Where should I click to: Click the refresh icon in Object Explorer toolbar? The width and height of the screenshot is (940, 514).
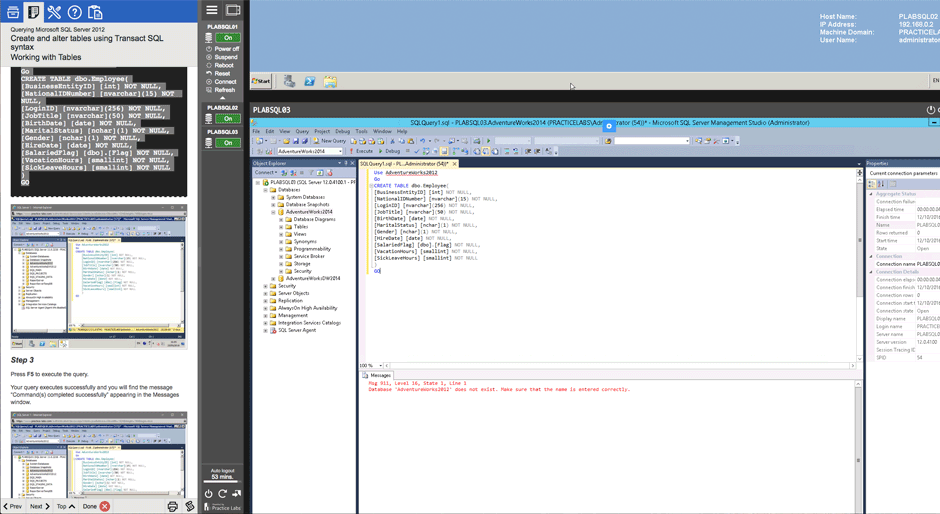(320, 173)
